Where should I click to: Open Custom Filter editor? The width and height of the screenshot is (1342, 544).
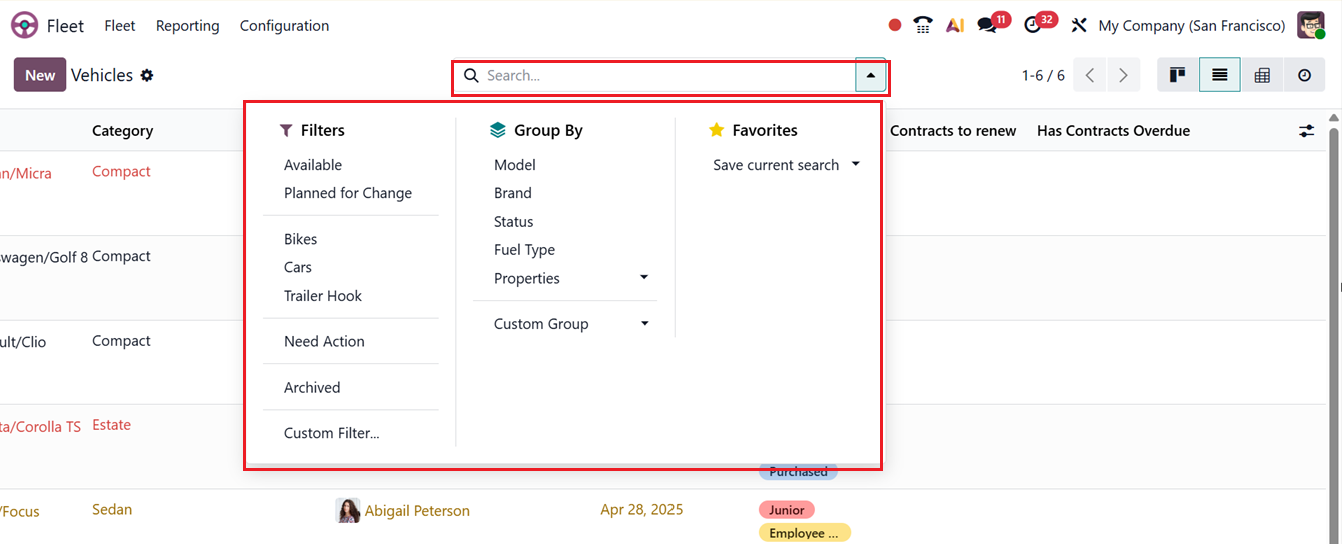point(331,433)
